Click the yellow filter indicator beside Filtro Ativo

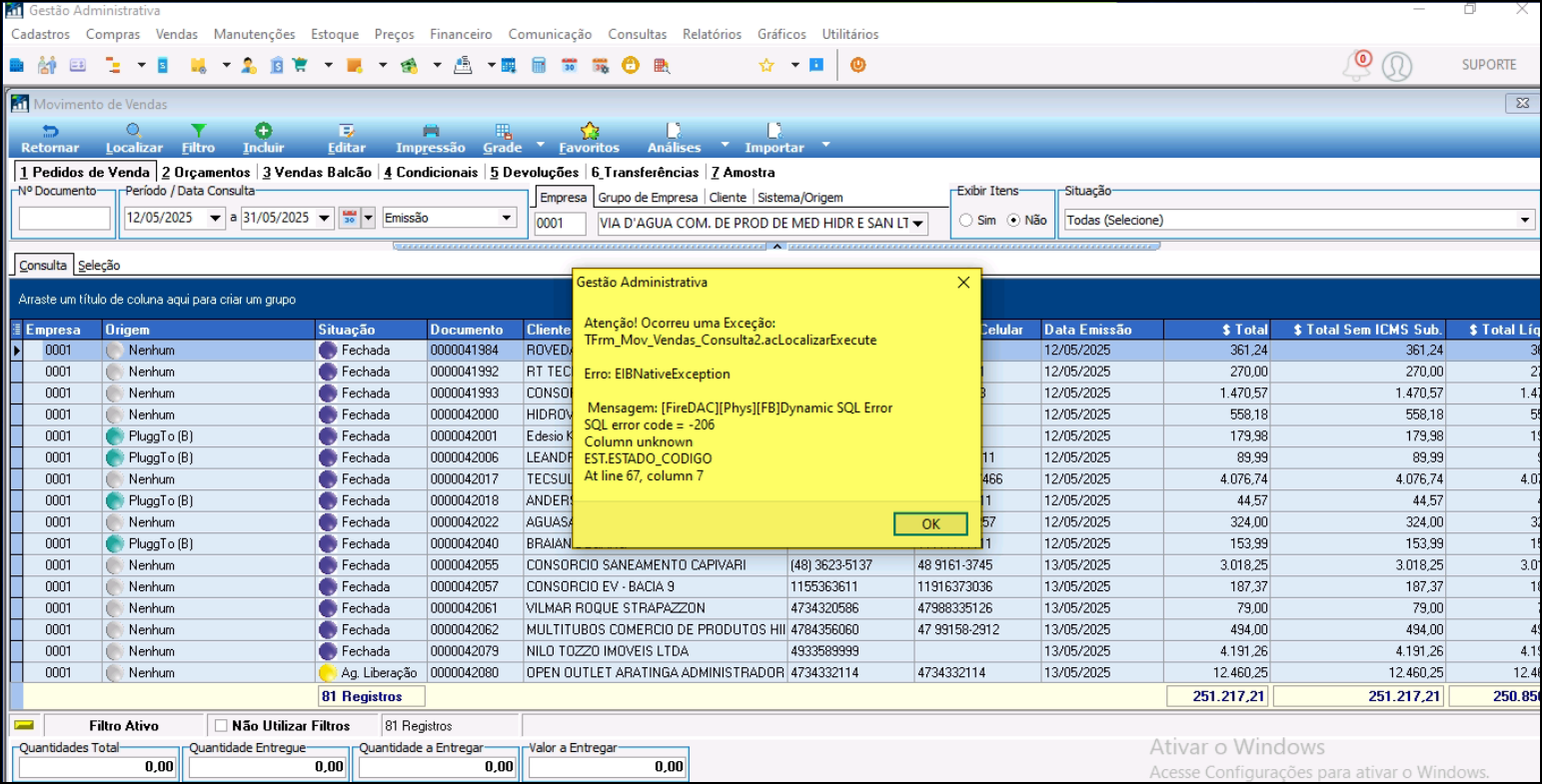tap(25, 726)
